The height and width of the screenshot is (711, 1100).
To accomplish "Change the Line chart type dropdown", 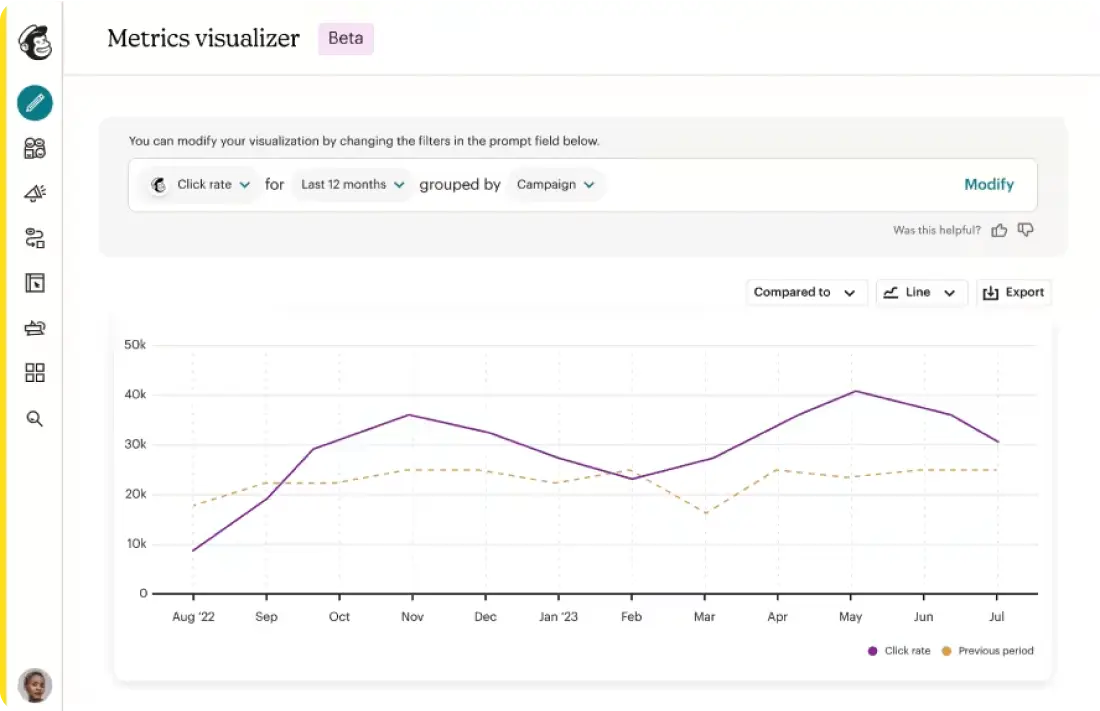I will [921, 293].
